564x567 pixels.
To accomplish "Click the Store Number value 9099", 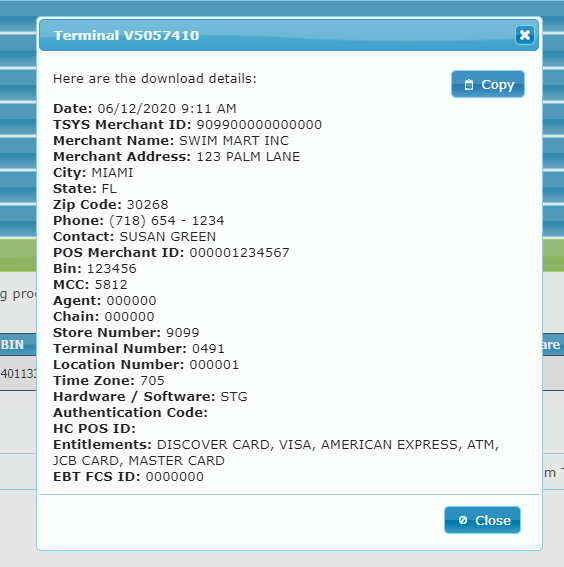I will [x=183, y=333].
